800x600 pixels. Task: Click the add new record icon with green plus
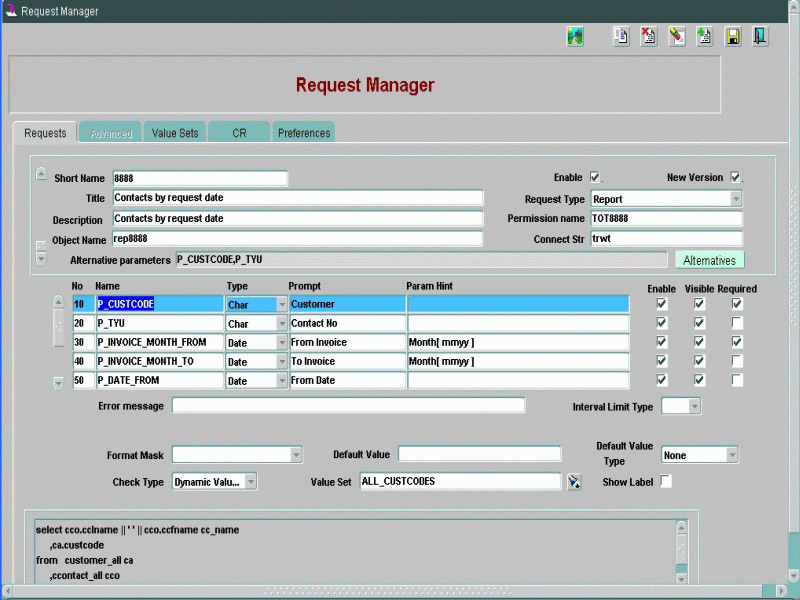[705, 37]
